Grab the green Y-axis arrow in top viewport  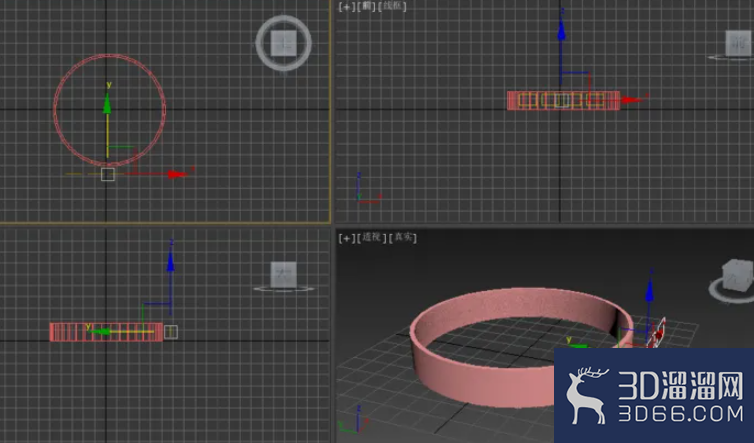(107, 103)
